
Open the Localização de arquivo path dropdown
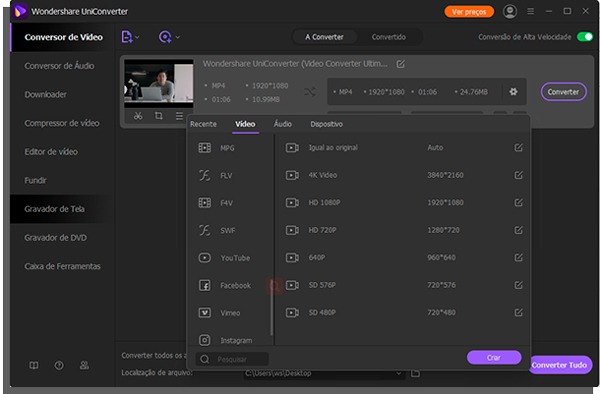pos(399,373)
